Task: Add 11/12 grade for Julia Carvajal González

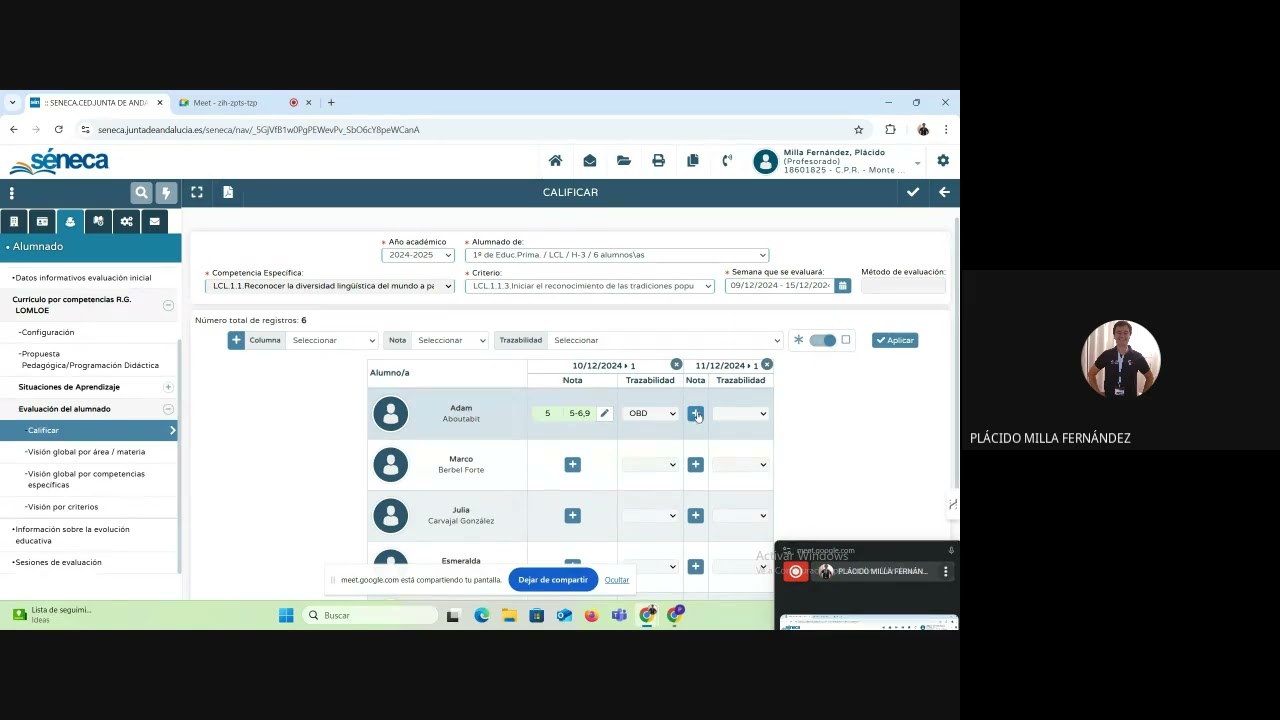Action: 695,515
